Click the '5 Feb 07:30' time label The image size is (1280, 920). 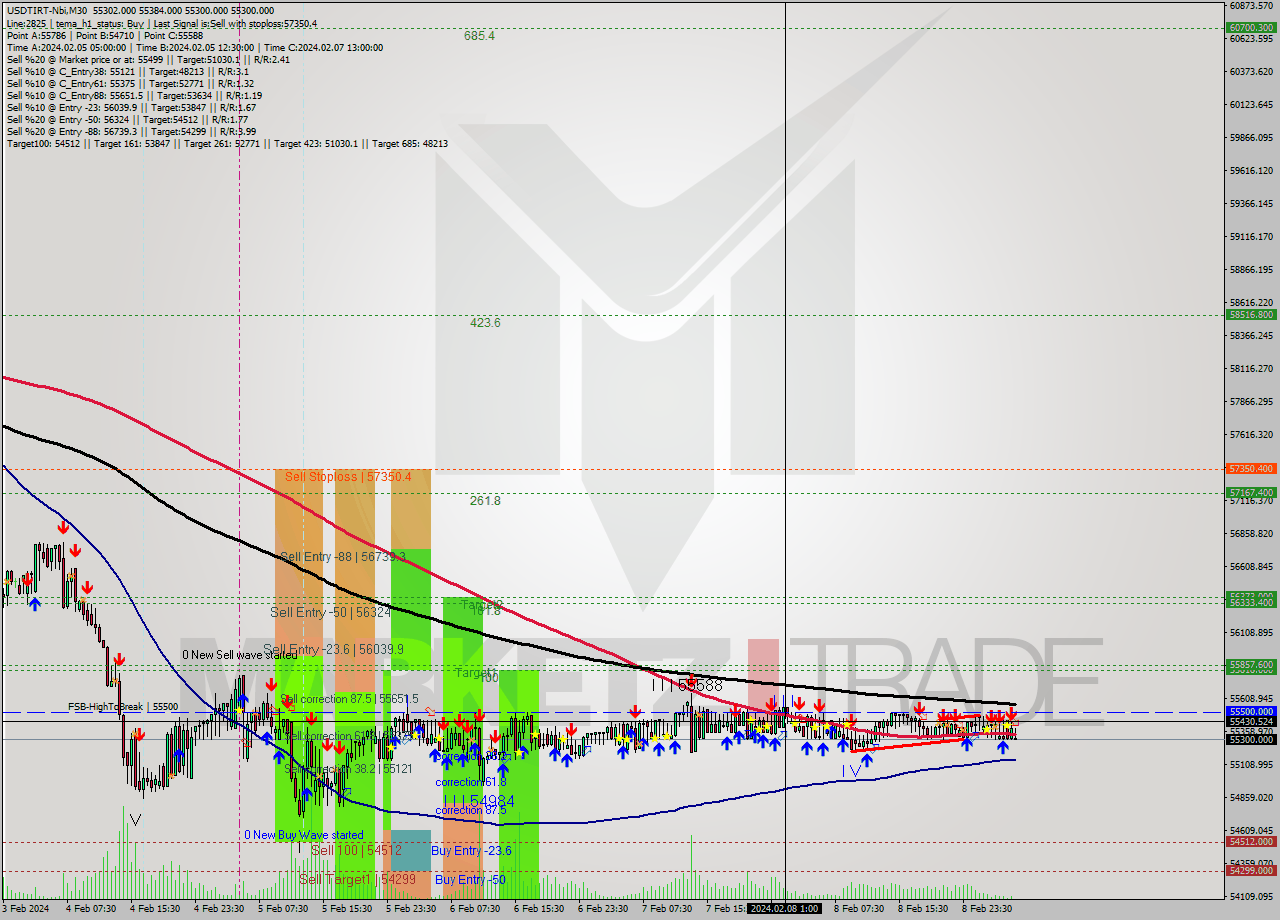(282, 909)
